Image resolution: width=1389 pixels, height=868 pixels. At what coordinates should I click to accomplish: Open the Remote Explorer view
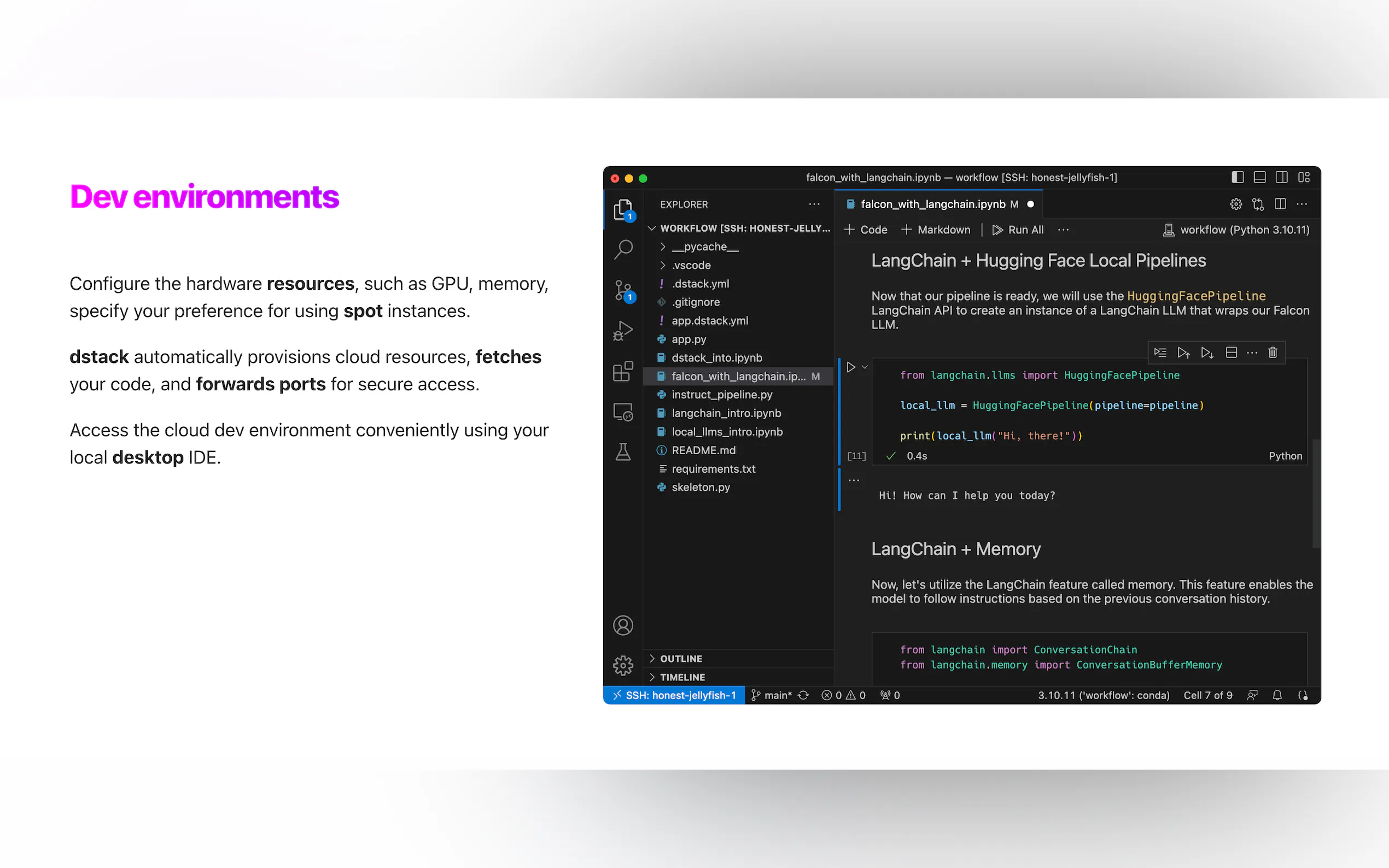[622, 412]
